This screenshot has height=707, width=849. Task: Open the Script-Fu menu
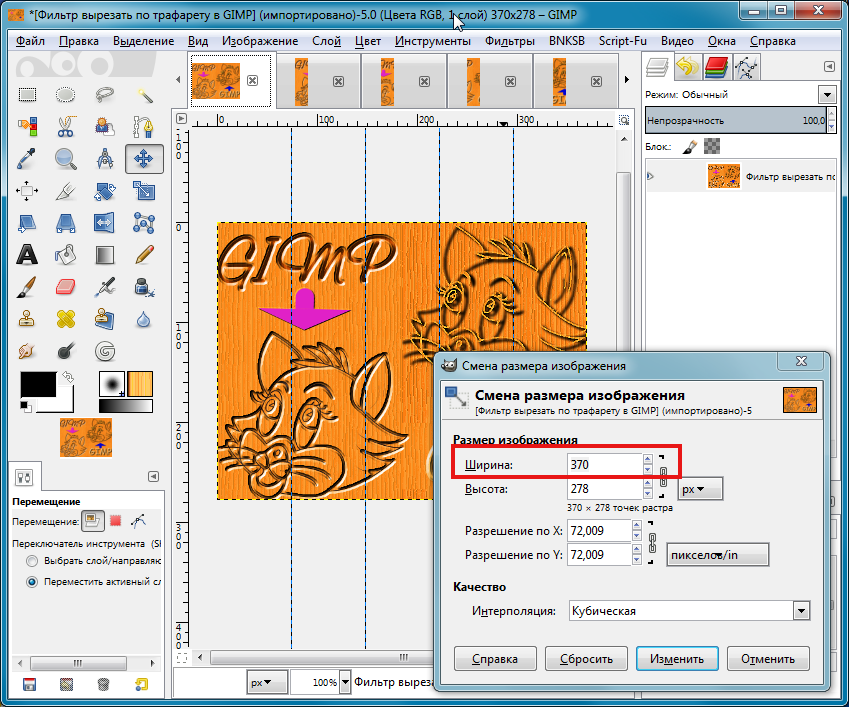pos(623,41)
